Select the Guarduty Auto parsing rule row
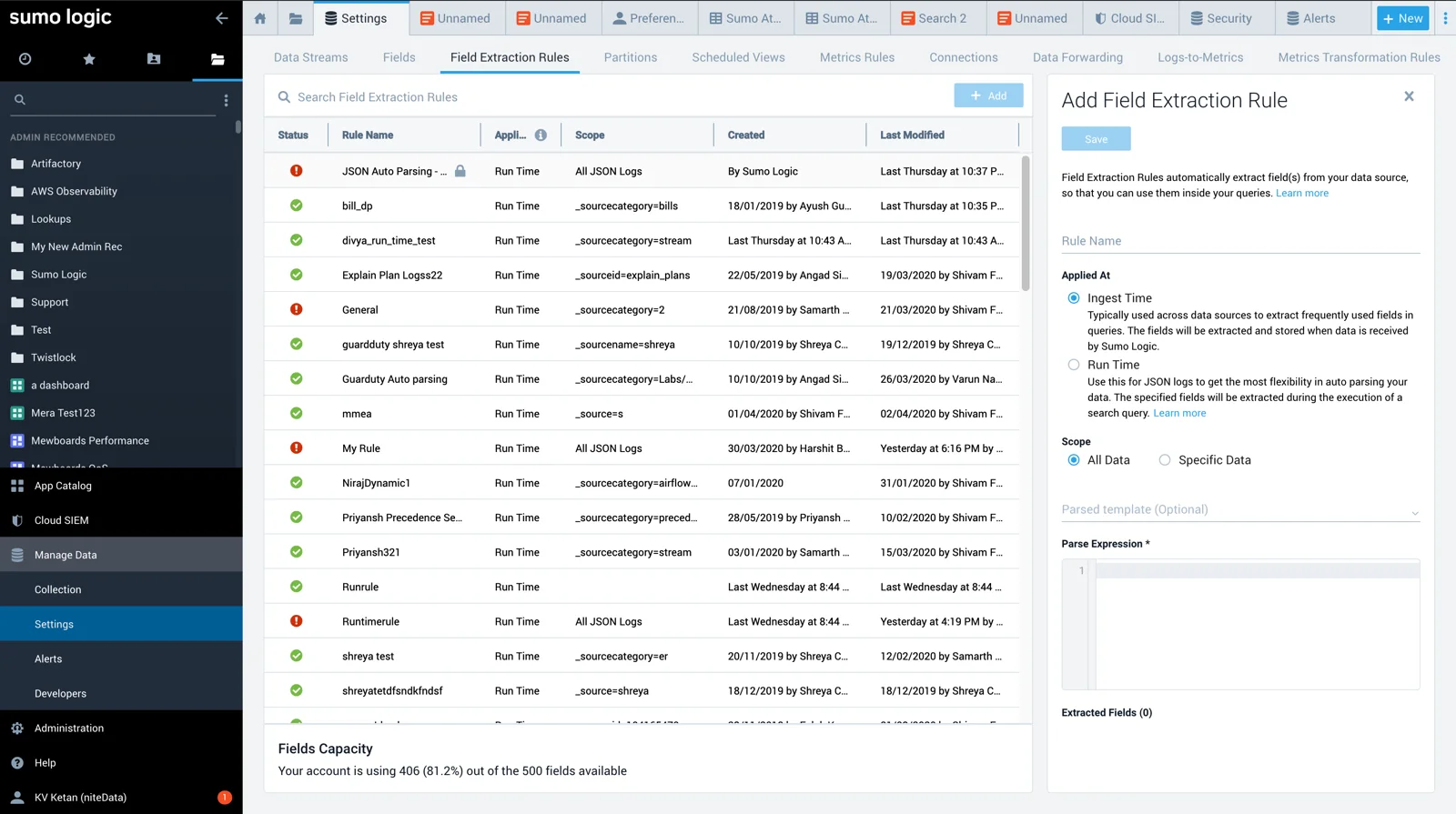Image resolution: width=1456 pixels, height=814 pixels. (642, 379)
